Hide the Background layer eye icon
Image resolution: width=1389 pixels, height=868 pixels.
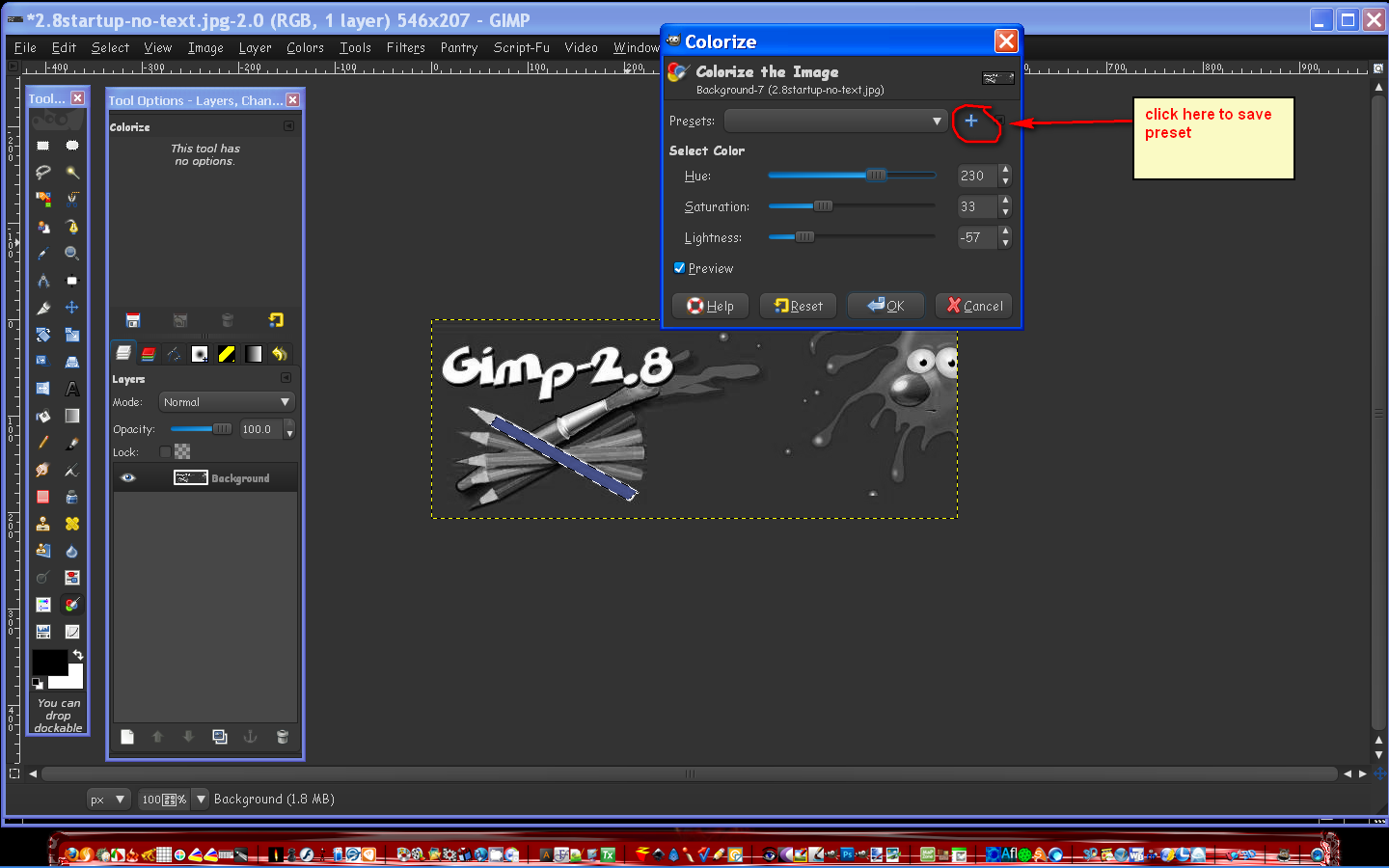pos(127,478)
